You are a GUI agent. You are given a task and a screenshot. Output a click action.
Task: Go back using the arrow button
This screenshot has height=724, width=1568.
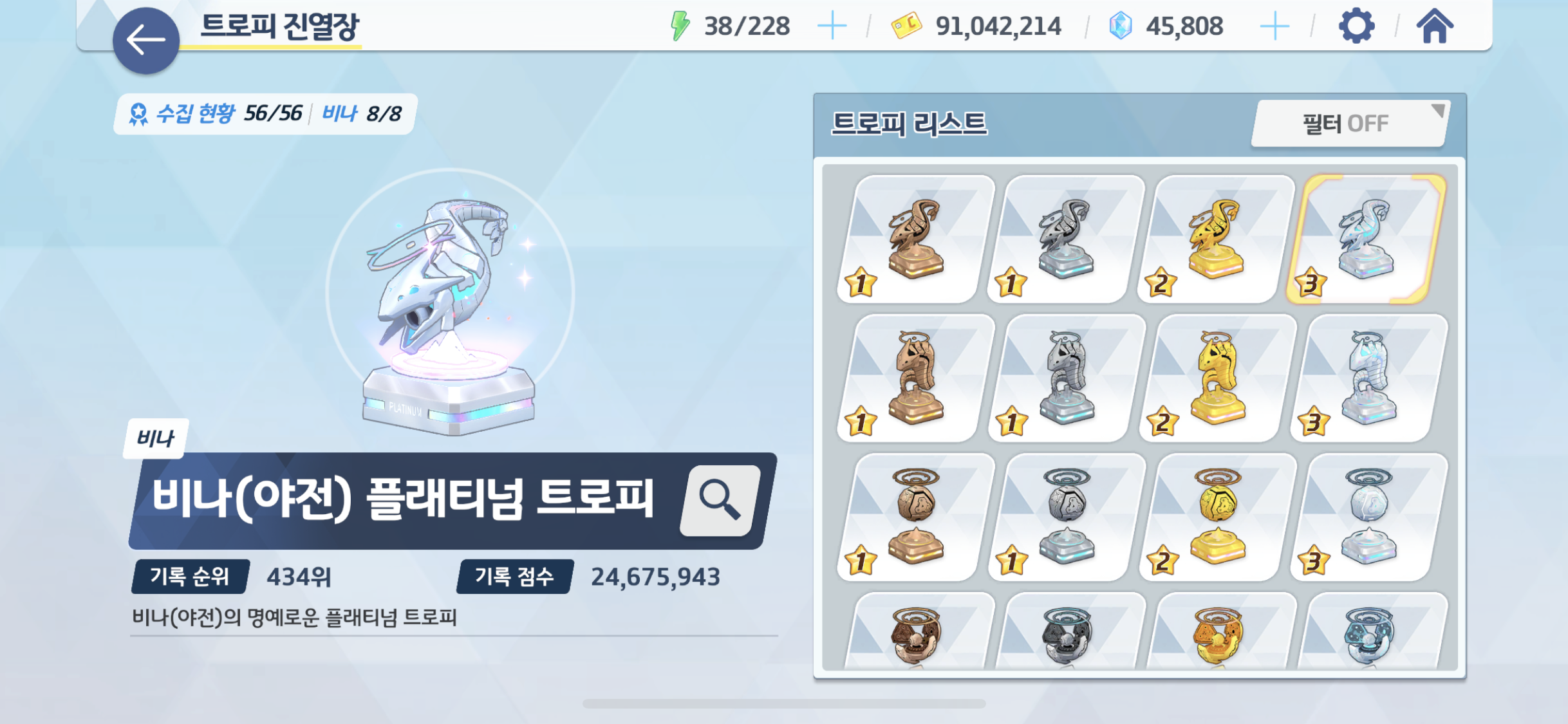(x=146, y=40)
